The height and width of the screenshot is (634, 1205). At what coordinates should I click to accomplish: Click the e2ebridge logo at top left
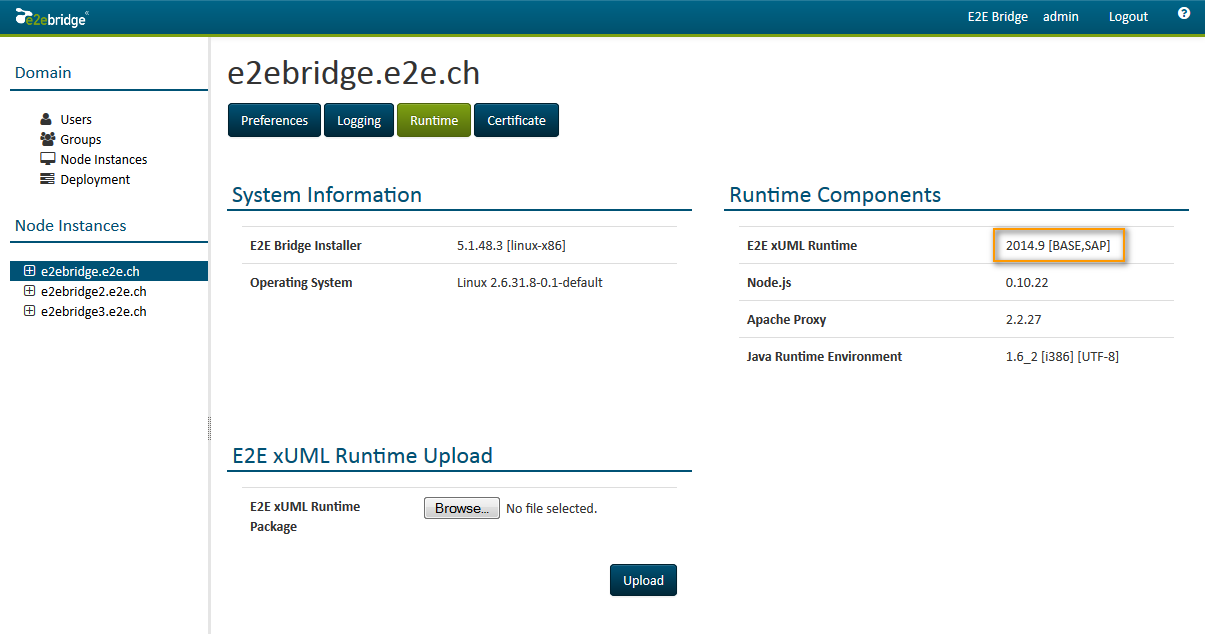point(50,16)
